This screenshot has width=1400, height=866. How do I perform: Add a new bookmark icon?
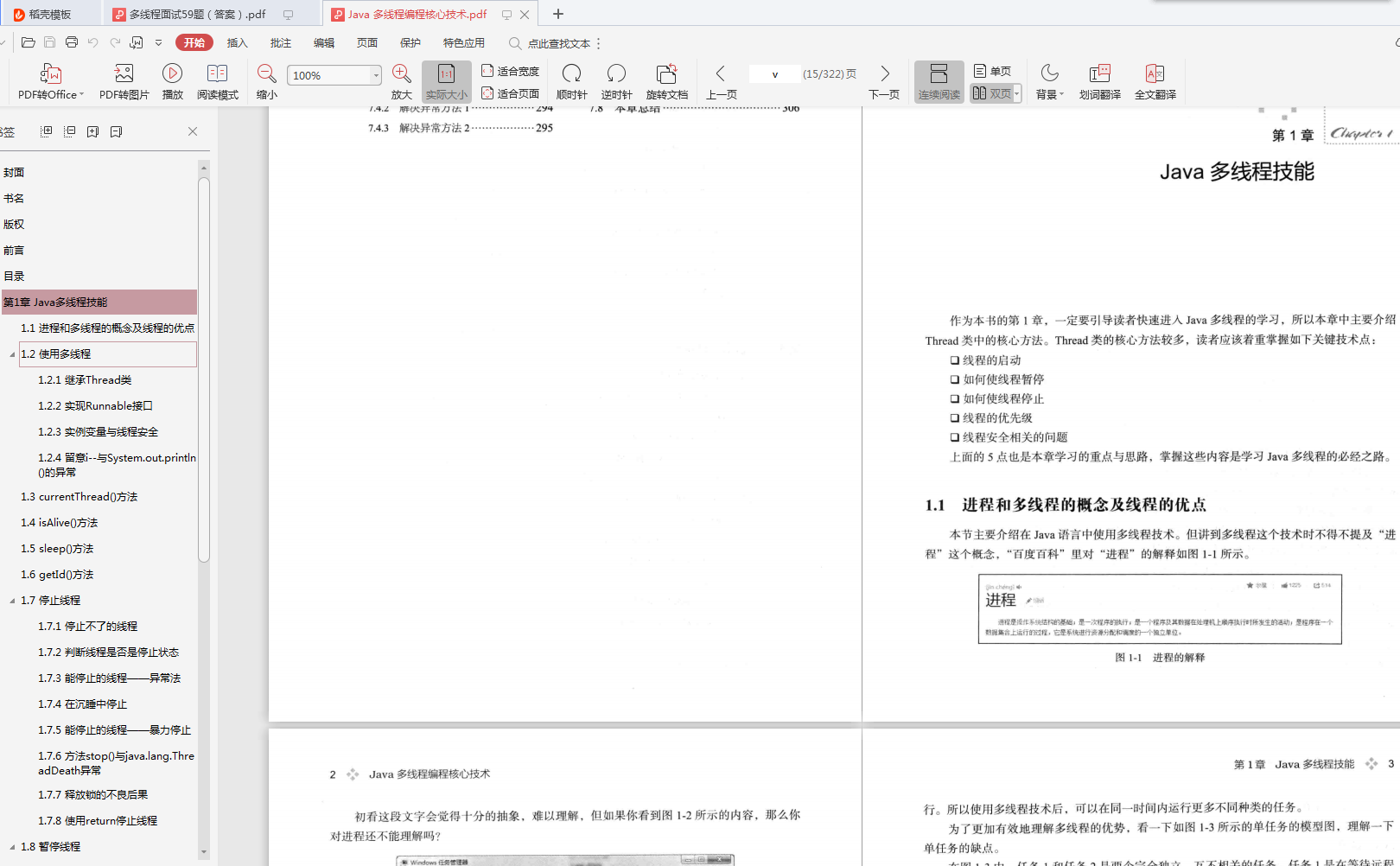[x=92, y=131]
